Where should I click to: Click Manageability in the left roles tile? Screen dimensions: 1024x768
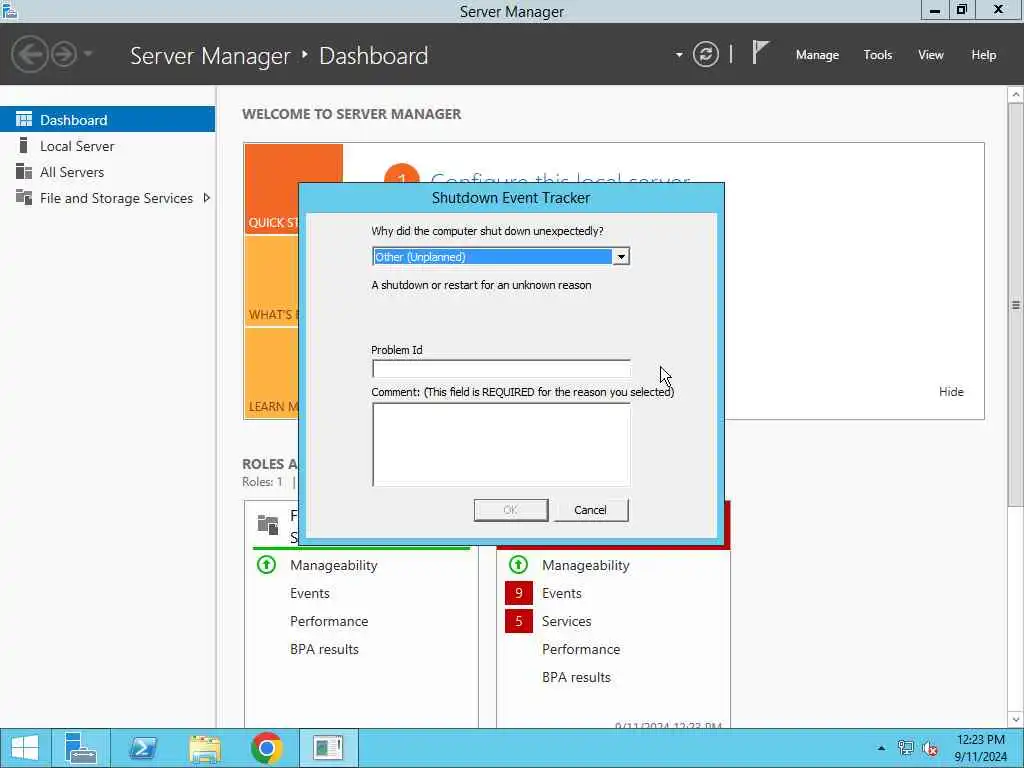(x=333, y=566)
